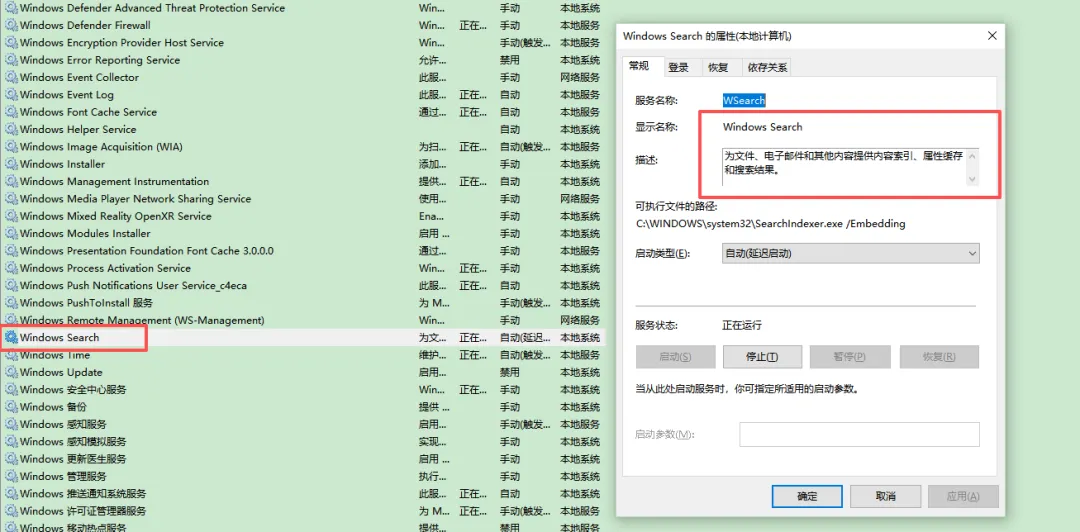Click 自动(延迟... startup type in Windows Search row
Image resolution: width=1080 pixels, height=532 pixels.
526,338
